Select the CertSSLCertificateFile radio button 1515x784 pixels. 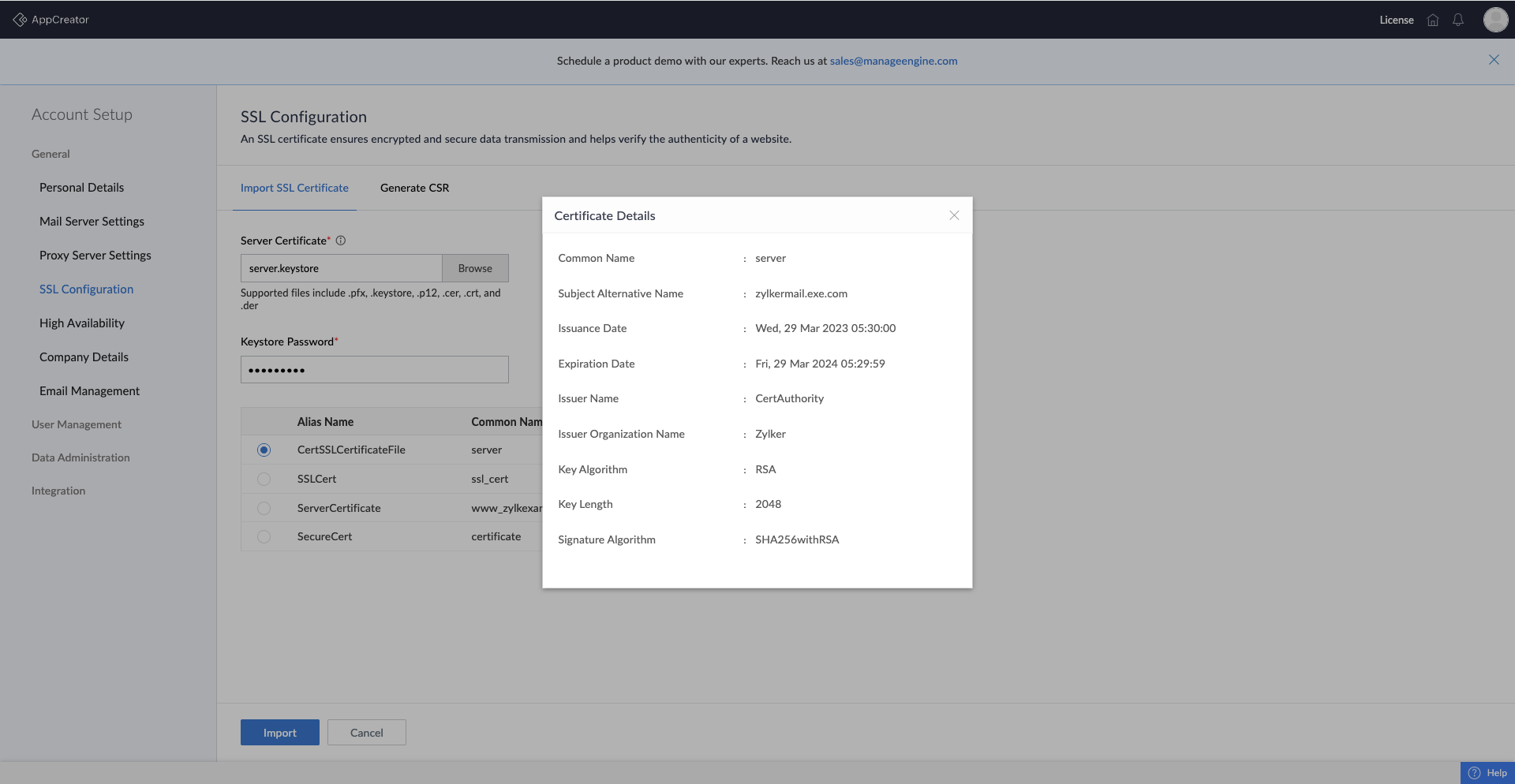click(264, 450)
